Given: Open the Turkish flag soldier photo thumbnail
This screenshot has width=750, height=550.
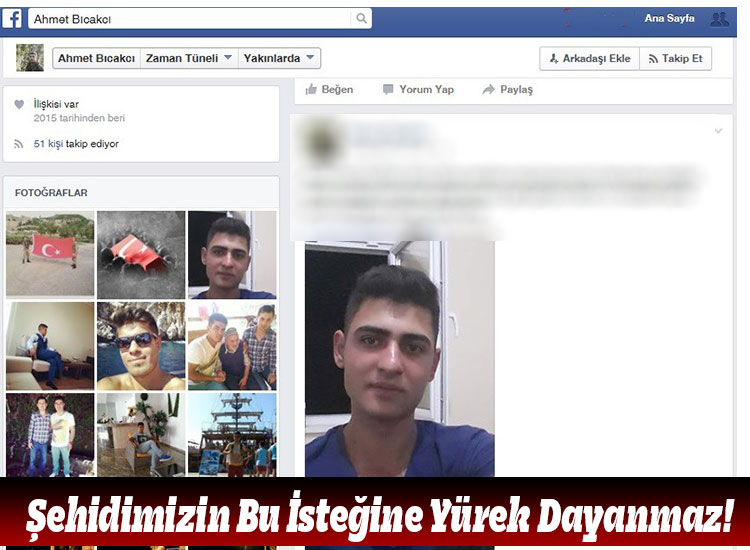Looking at the screenshot, I should pos(50,254).
